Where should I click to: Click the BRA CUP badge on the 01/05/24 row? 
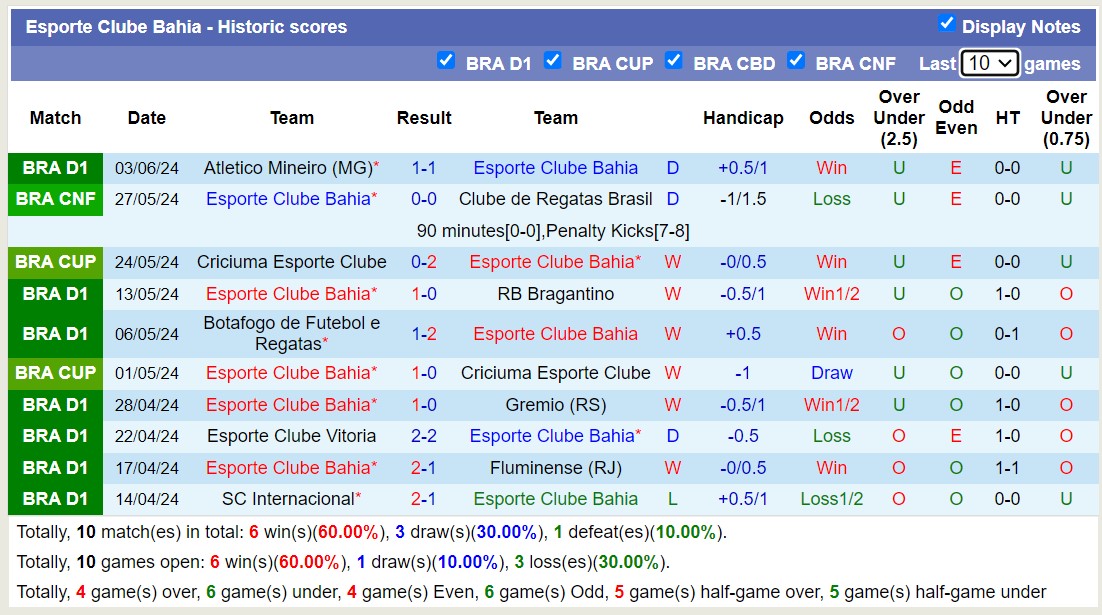(55, 373)
